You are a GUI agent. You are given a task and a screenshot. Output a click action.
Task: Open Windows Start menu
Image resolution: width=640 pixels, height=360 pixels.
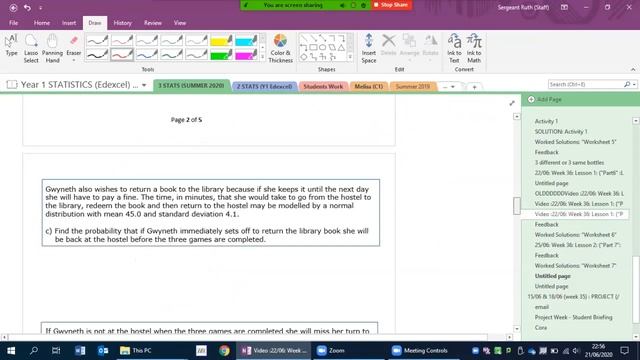[x=11, y=351]
